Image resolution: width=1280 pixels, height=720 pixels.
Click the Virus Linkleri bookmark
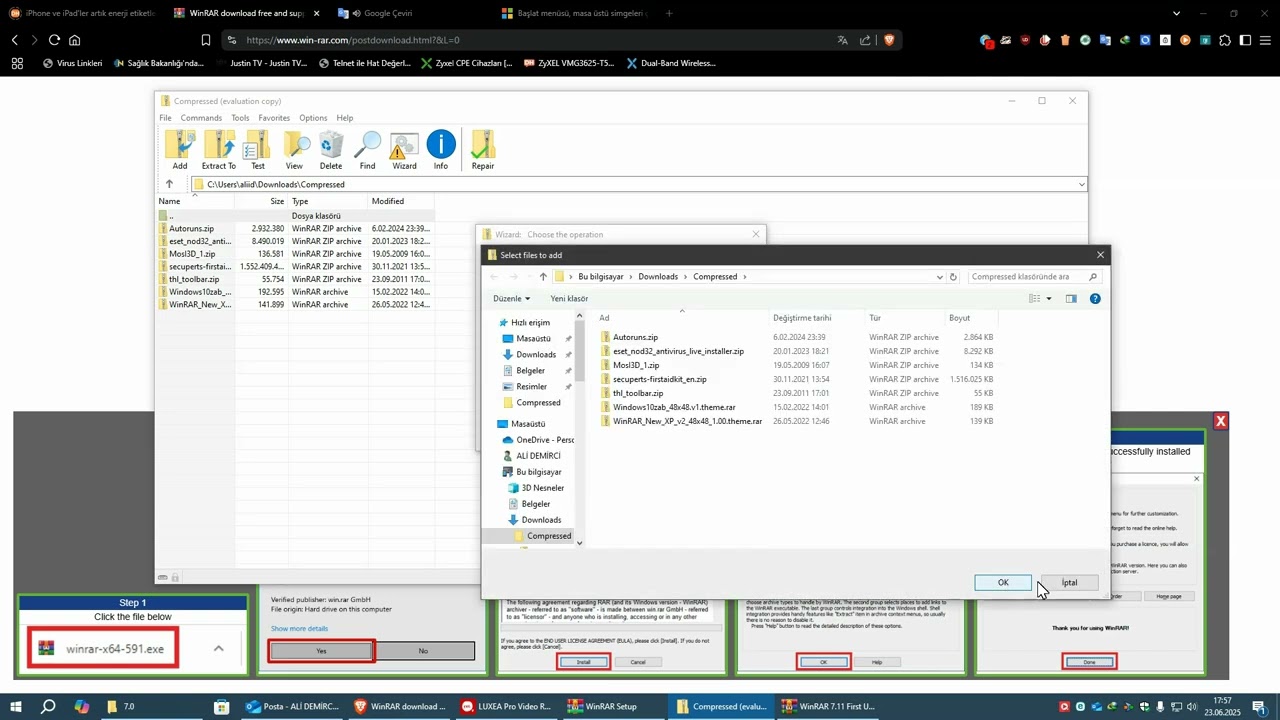73,63
